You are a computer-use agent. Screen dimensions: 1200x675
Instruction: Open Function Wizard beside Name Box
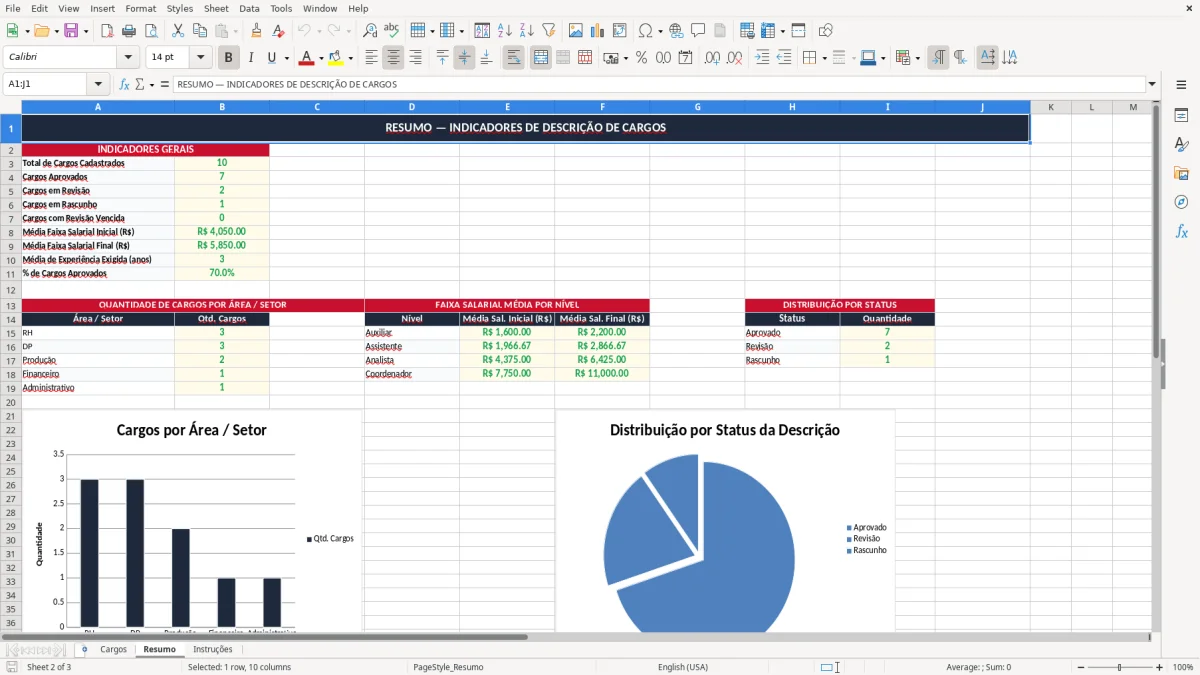point(125,84)
